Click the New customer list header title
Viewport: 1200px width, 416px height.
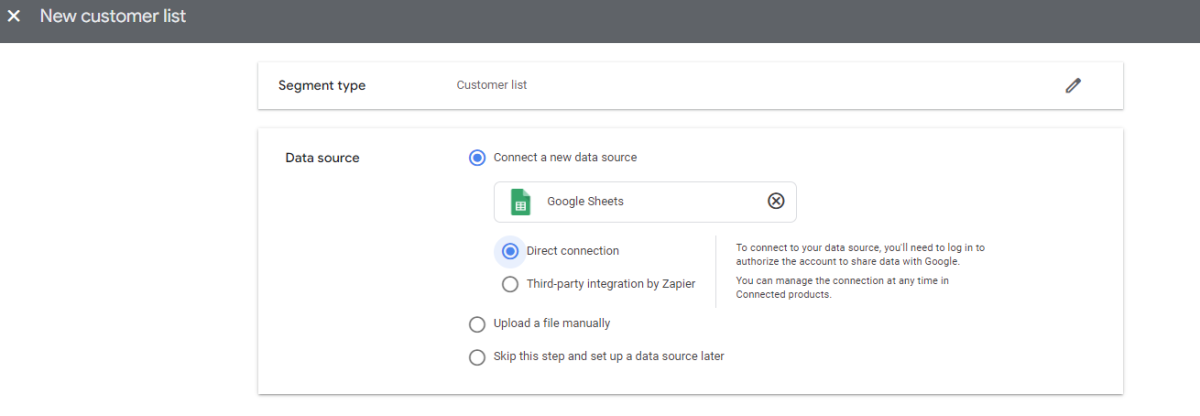click(113, 17)
